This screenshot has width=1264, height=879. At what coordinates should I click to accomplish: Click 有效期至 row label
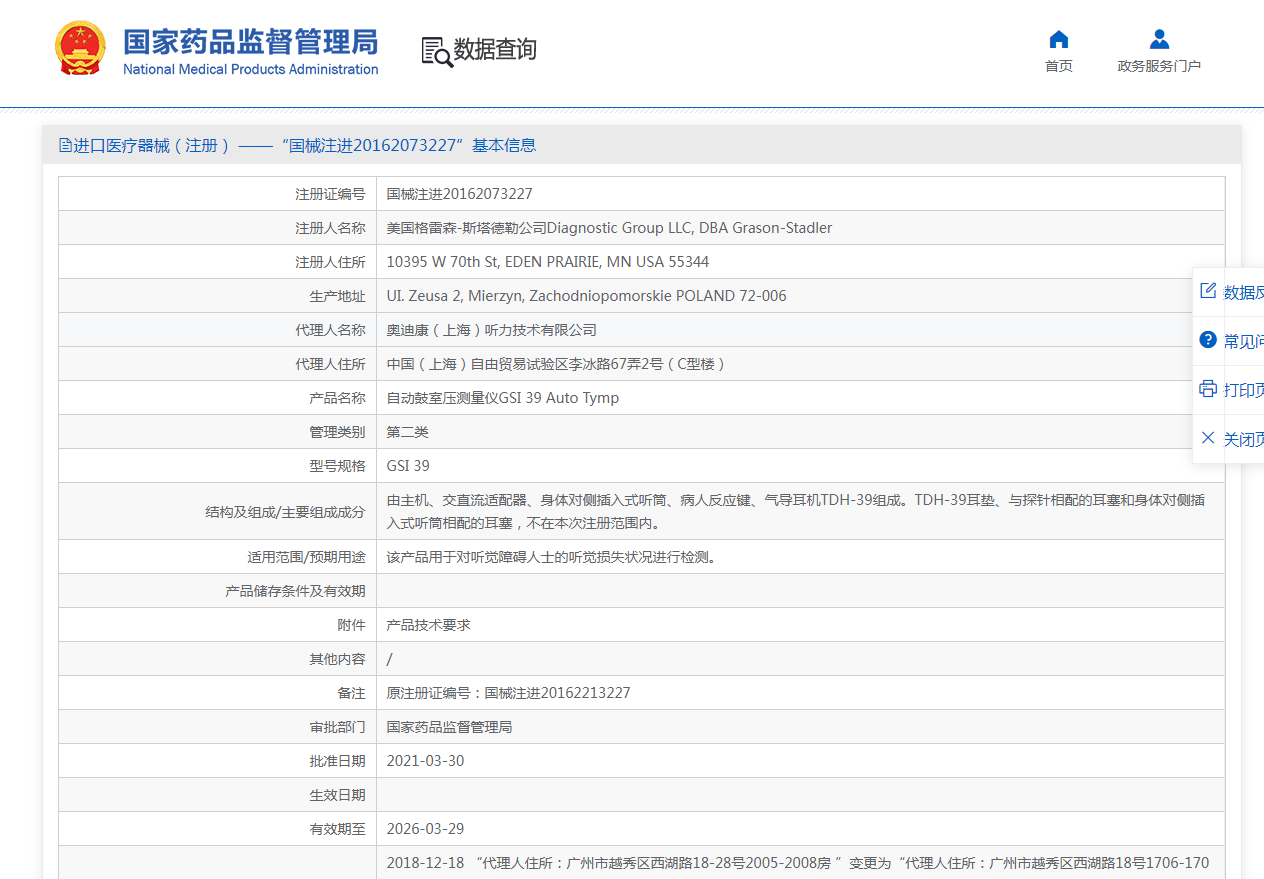point(337,829)
